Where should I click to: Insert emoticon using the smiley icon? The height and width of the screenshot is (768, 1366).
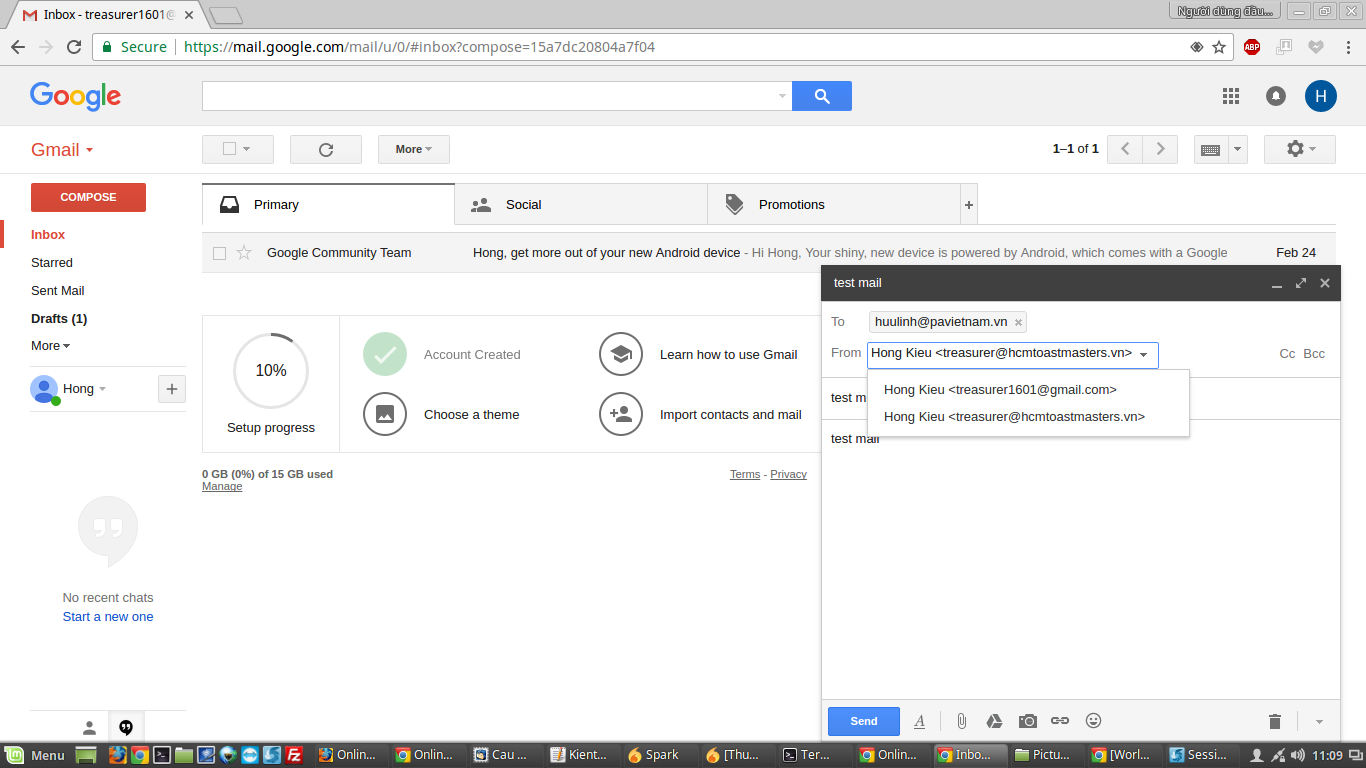(1094, 720)
